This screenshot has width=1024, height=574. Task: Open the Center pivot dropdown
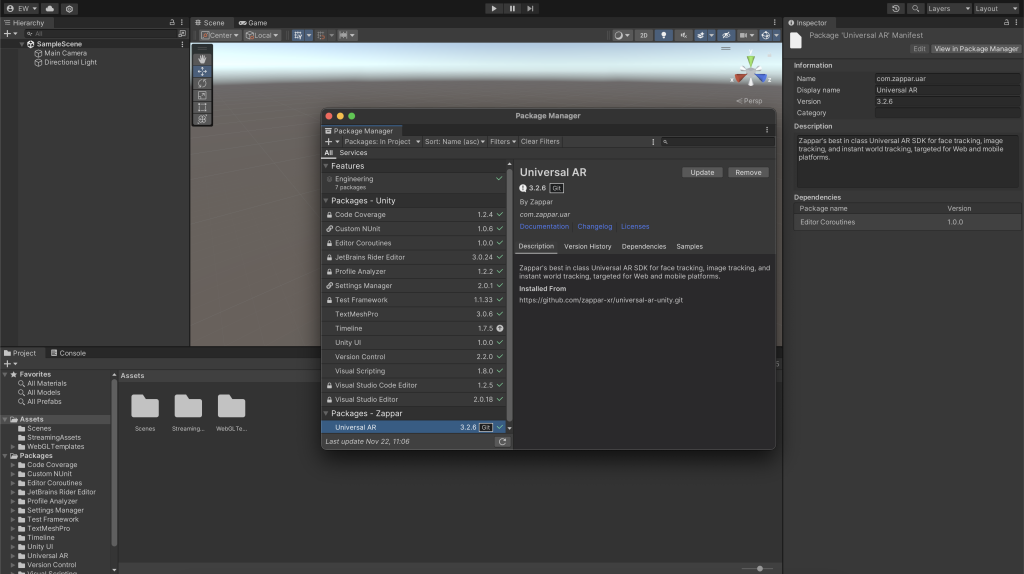[219, 35]
